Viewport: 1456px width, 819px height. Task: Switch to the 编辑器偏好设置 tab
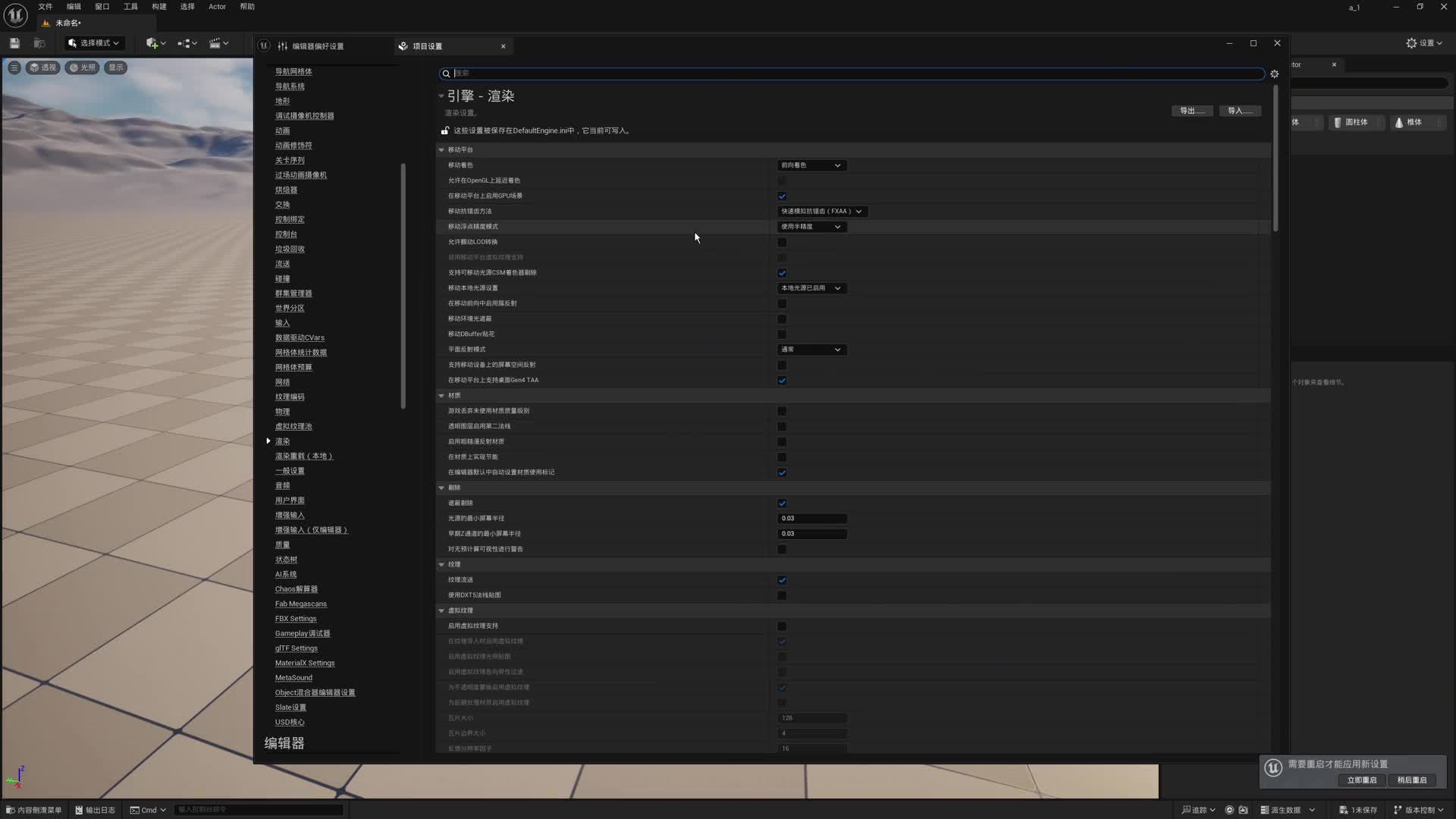(x=318, y=46)
